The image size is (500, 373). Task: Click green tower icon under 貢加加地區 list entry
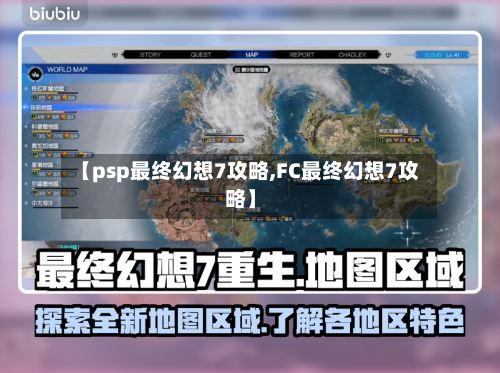tap(35, 155)
